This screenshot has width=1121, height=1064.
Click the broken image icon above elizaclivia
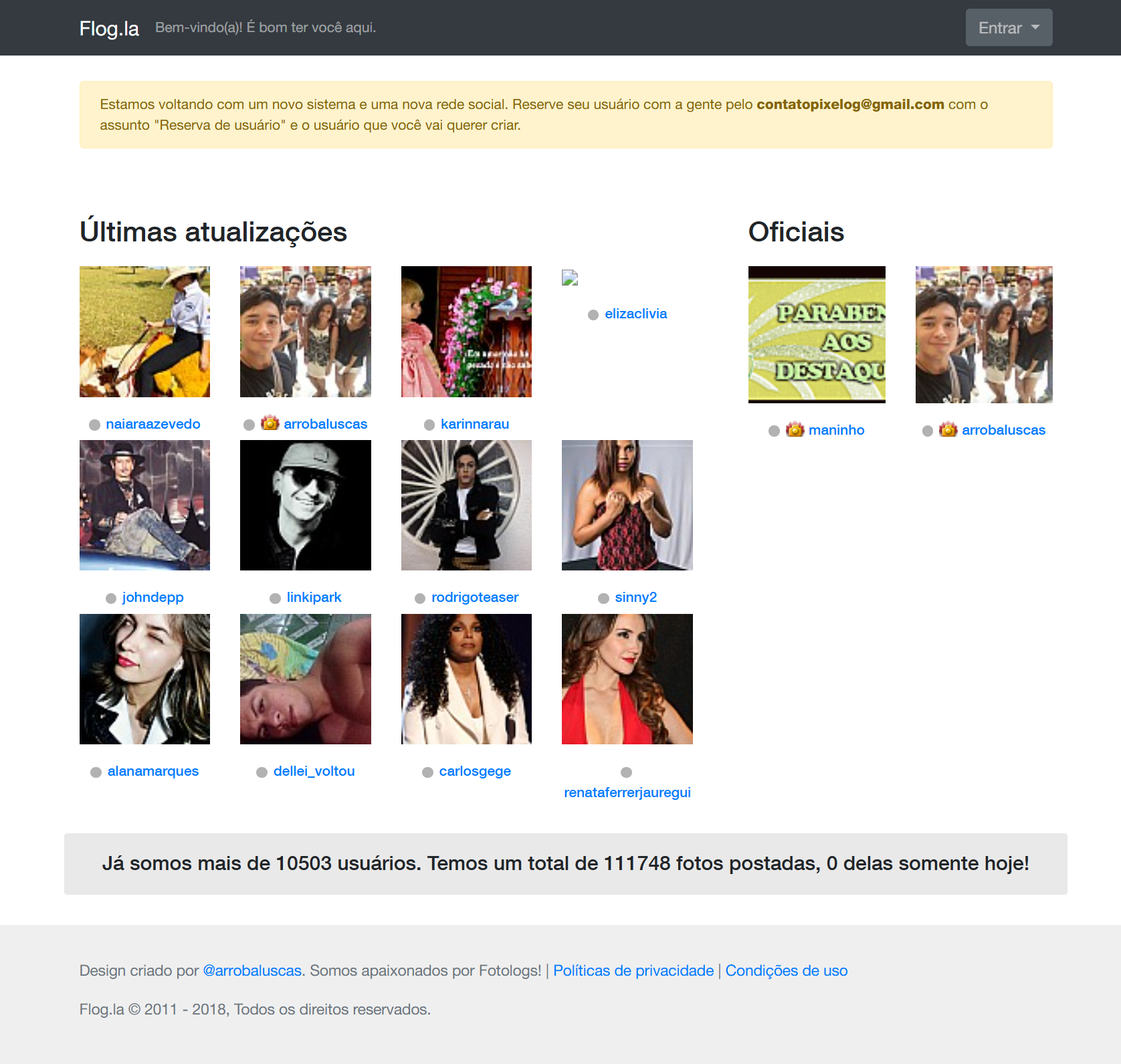click(x=570, y=278)
